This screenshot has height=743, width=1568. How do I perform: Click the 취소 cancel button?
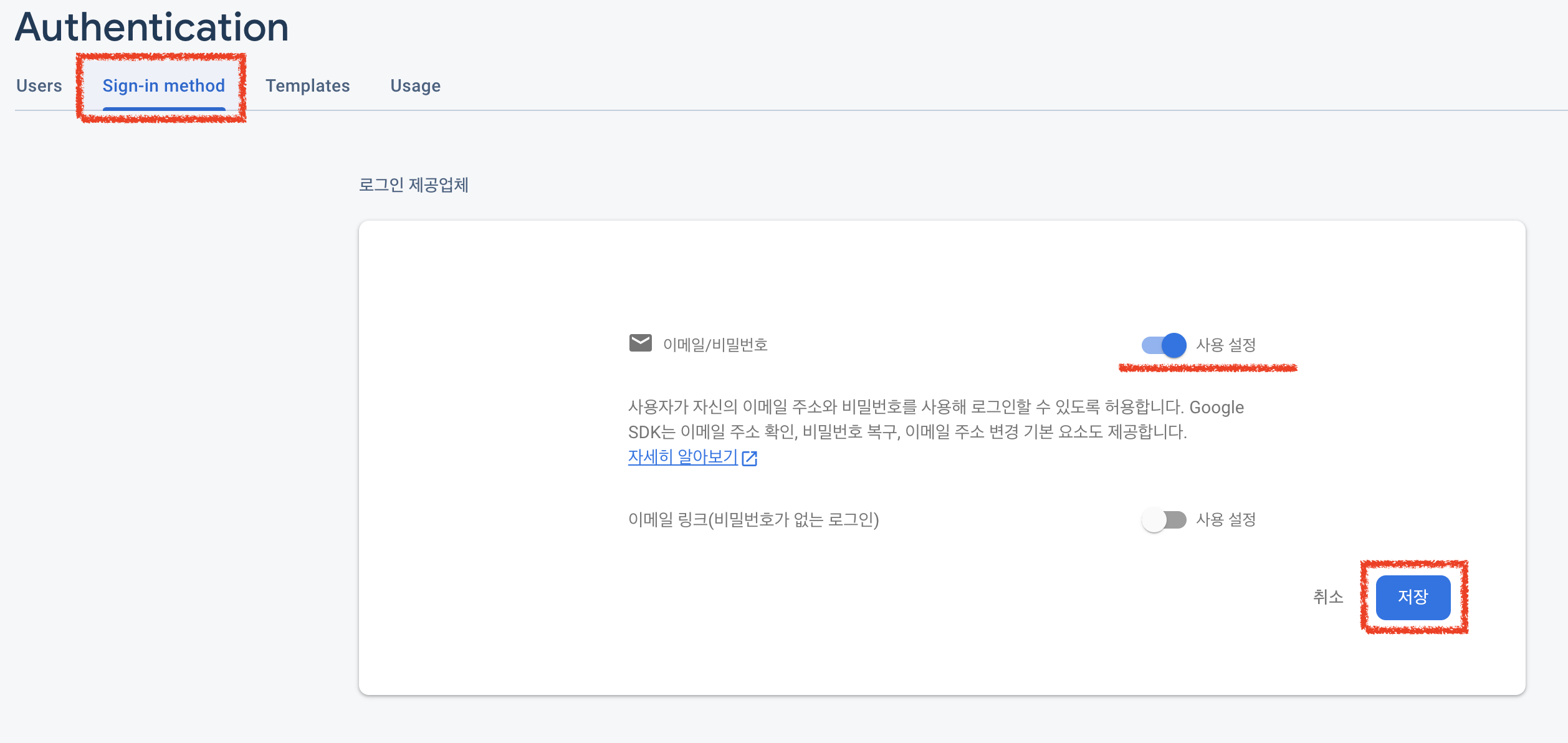tap(1328, 597)
